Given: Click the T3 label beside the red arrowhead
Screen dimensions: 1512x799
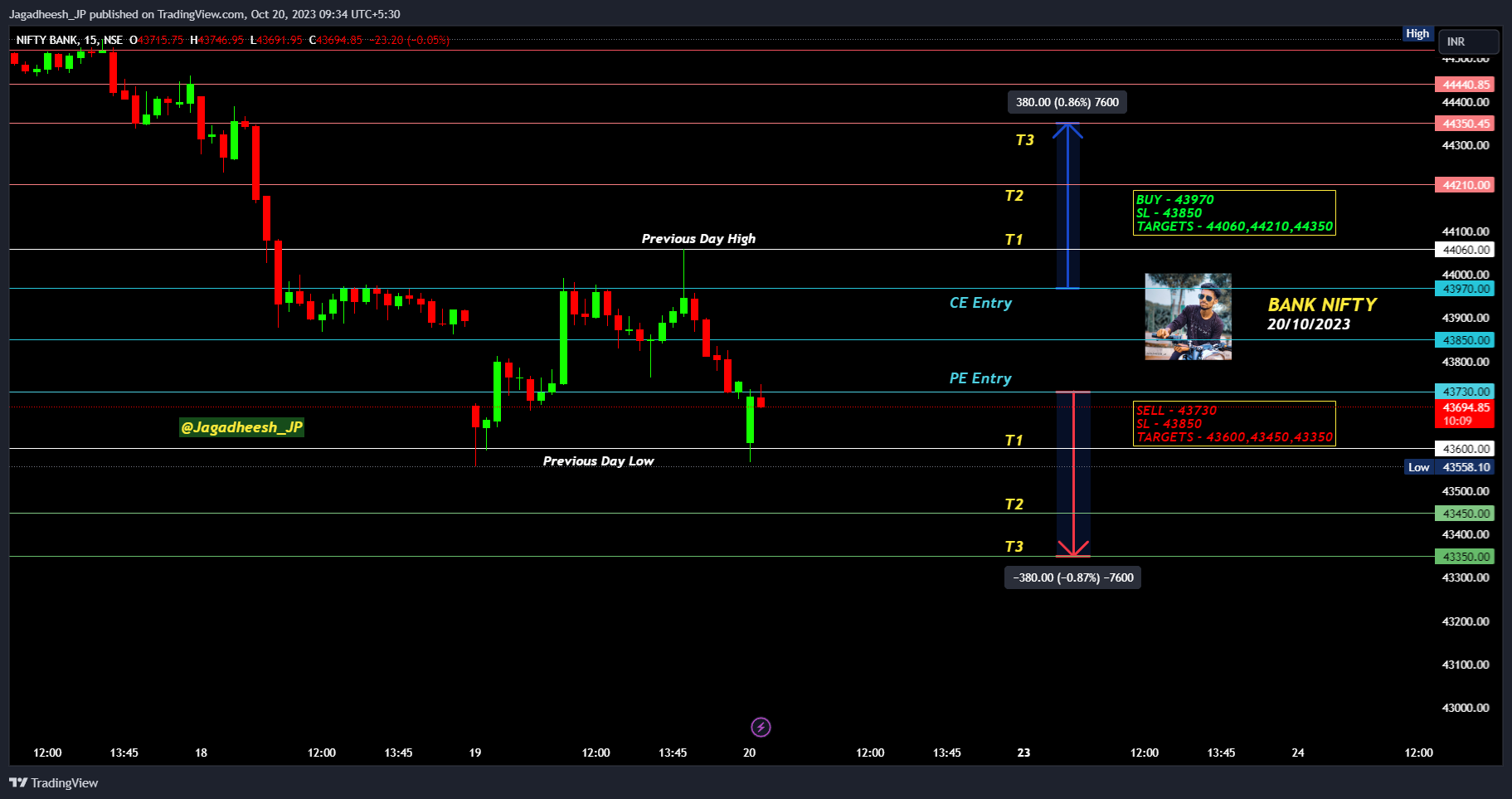Looking at the screenshot, I should click(x=1014, y=547).
